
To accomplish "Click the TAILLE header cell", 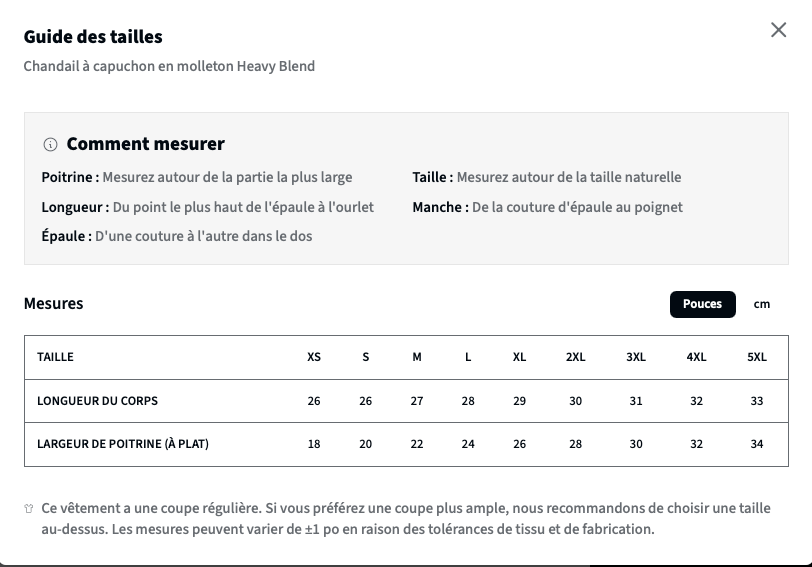I will (55, 357).
